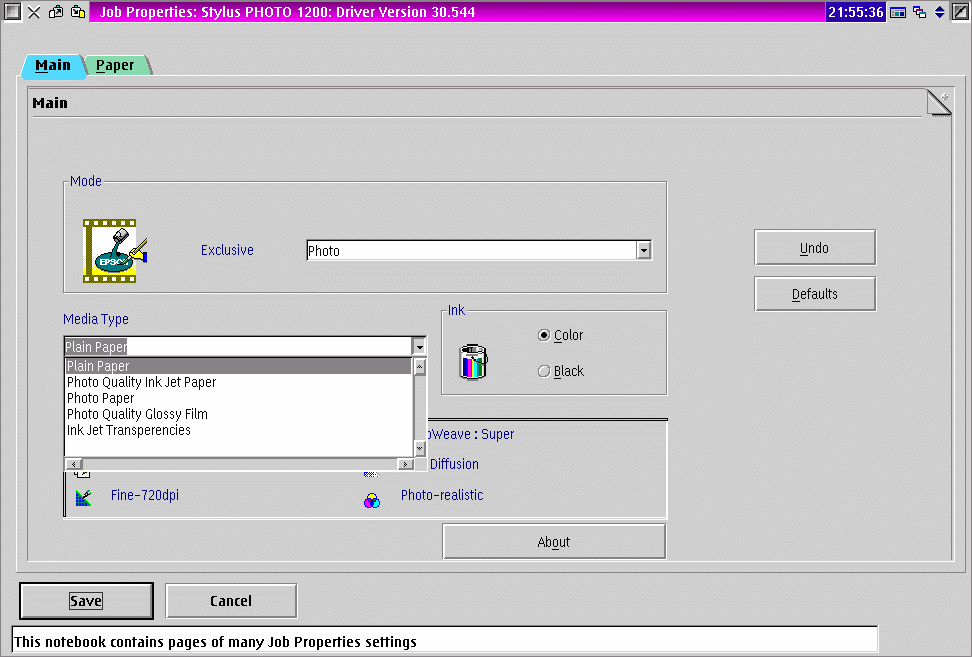The image size is (972, 657).
Task: Click the title bar icon right of the X
Action: tap(56, 12)
